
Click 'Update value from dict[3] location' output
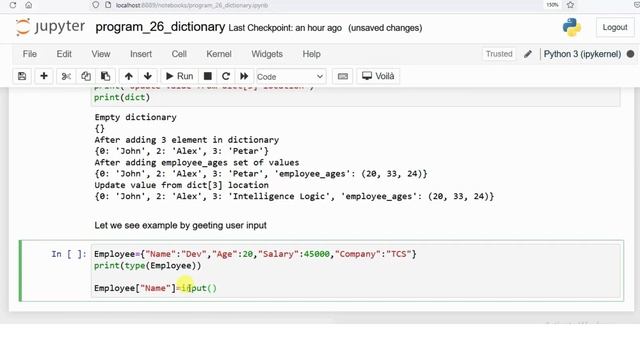(182, 185)
